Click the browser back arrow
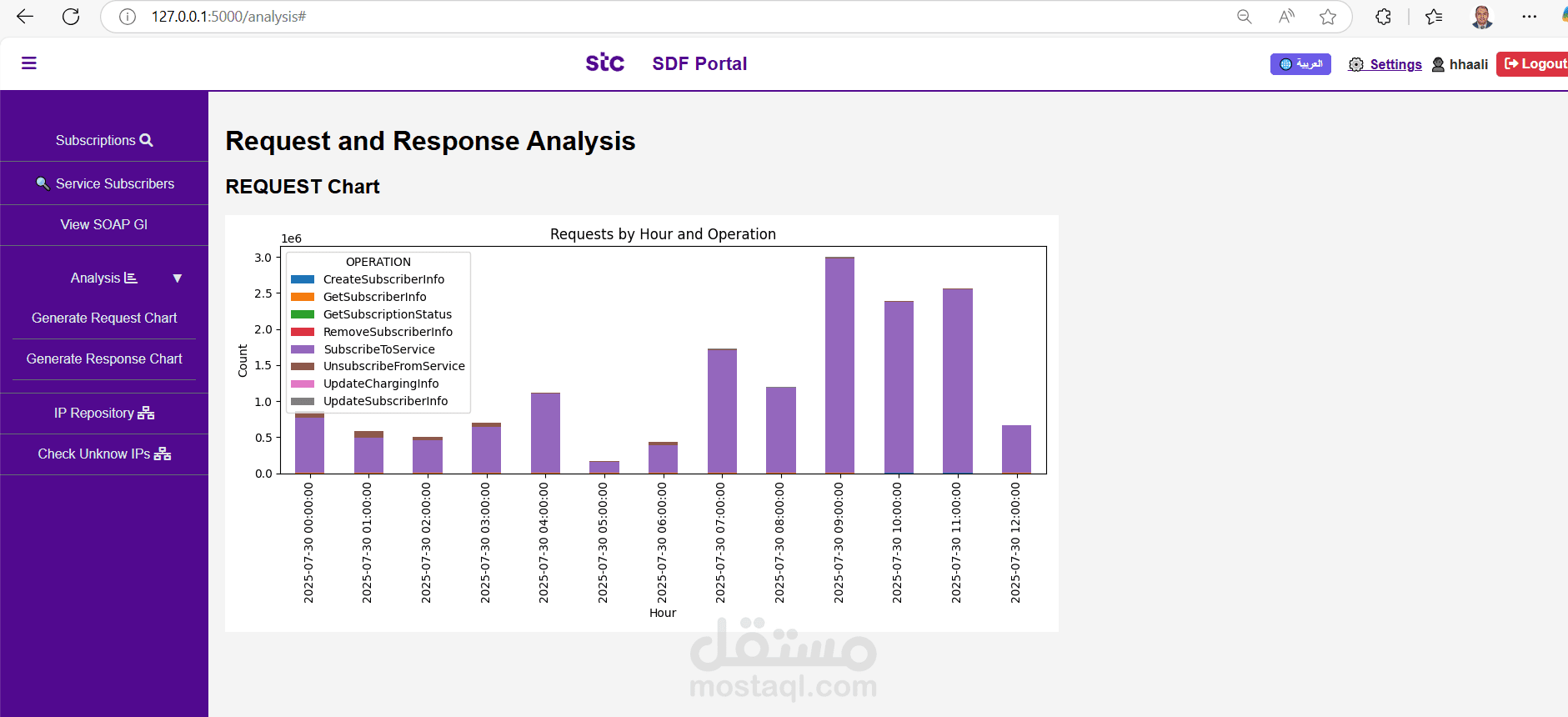This screenshot has height=717, width=1568. (25, 16)
